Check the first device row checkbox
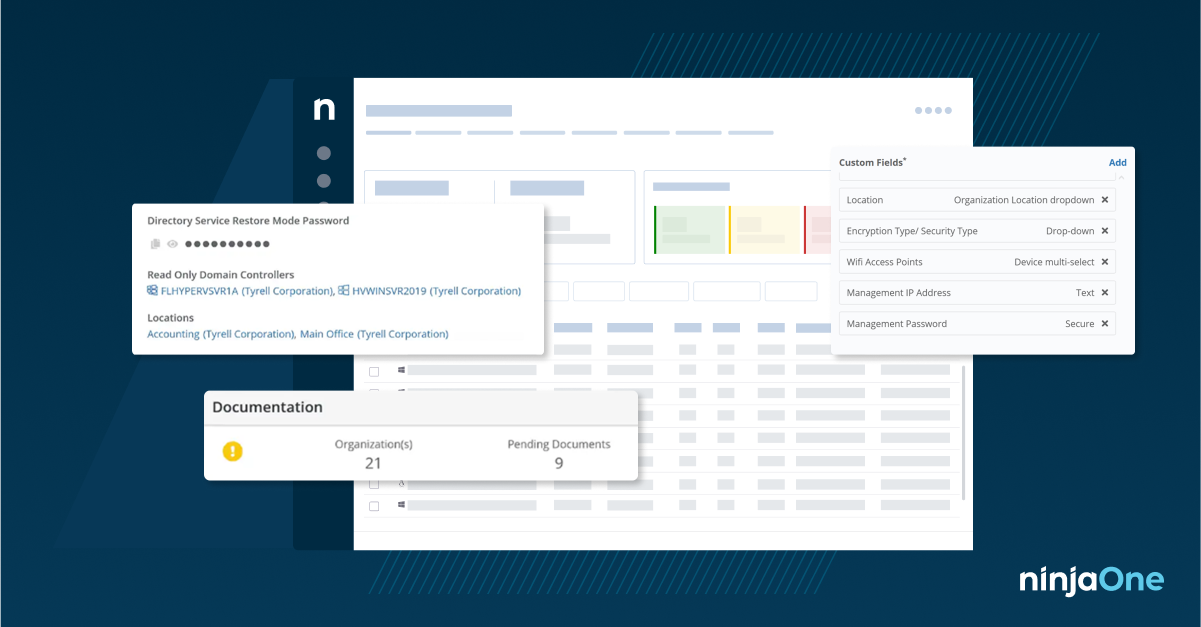 [x=374, y=370]
